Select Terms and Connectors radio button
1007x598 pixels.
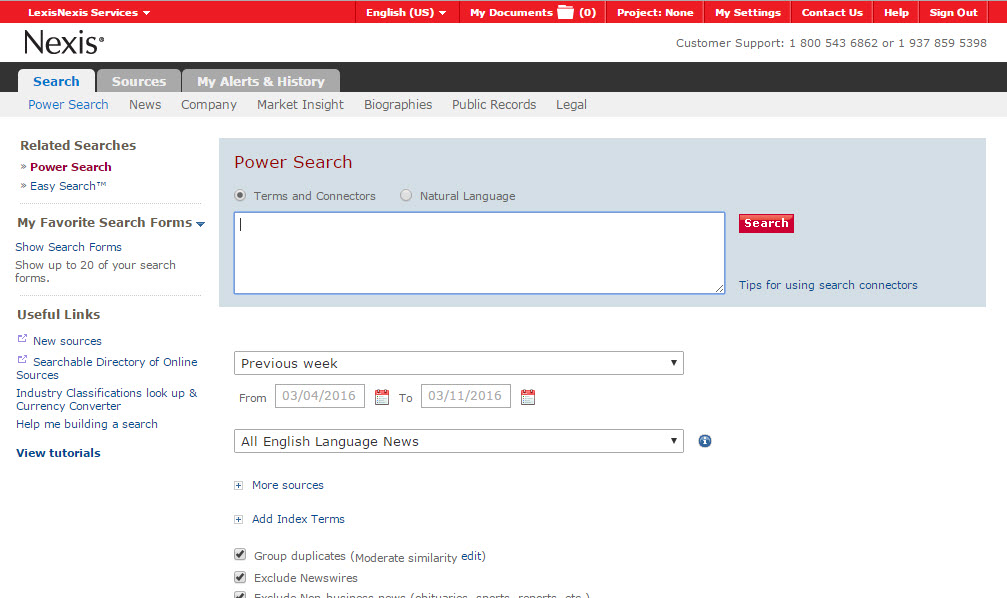240,195
